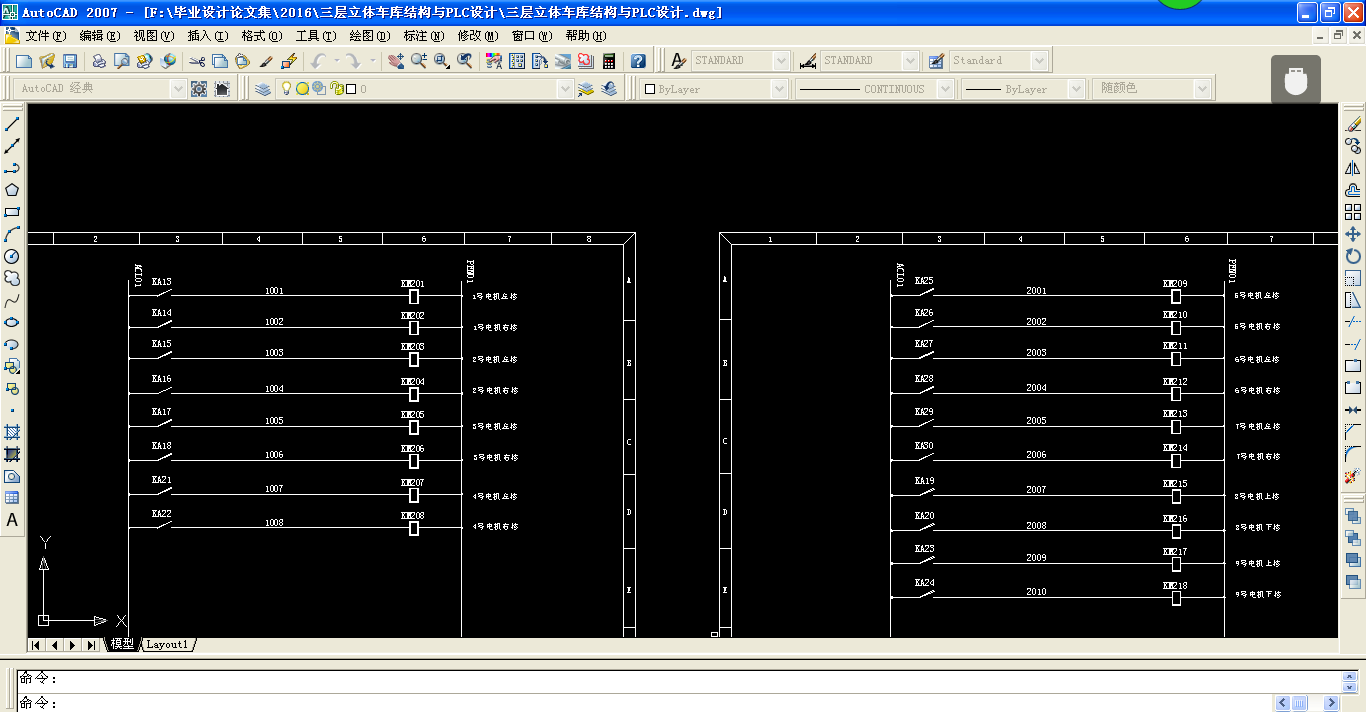Open Workspace Settings gear icon
This screenshot has width=1366, height=712.
(x=199, y=89)
